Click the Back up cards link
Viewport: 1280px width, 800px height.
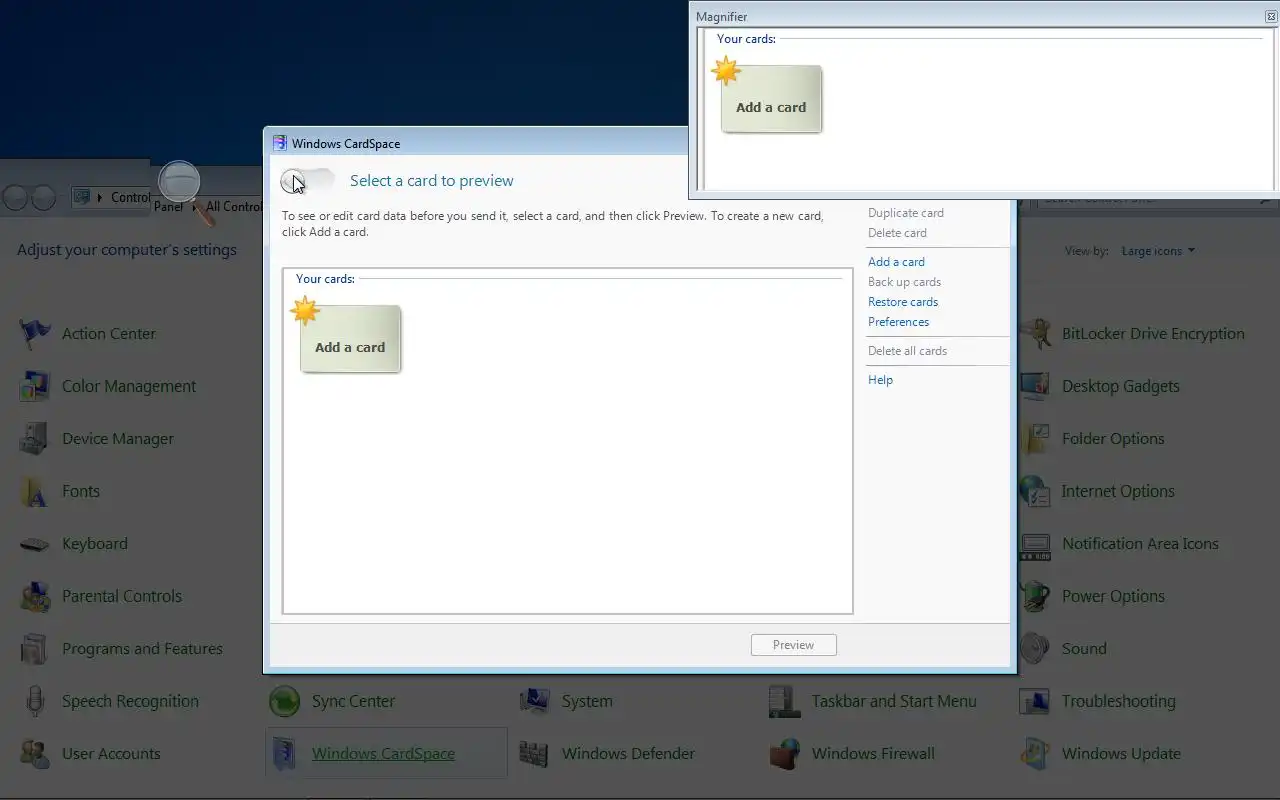point(904,282)
